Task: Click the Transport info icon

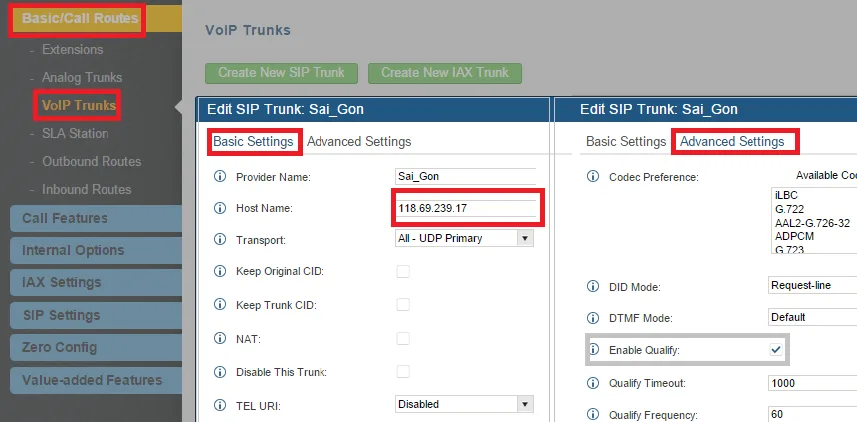Action: [x=220, y=240]
